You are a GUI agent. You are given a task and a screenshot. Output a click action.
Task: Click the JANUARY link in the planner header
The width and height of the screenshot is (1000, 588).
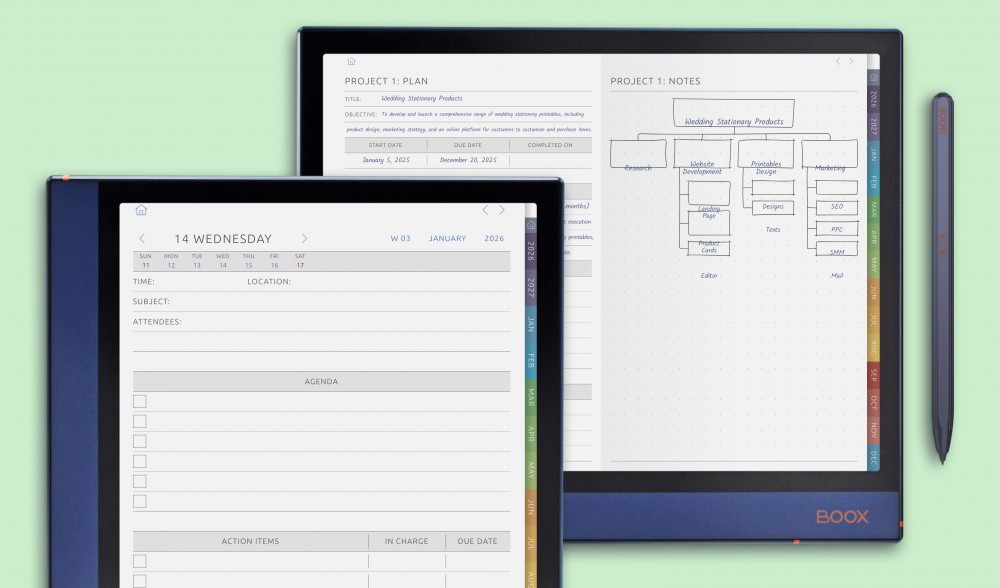pos(447,238)
